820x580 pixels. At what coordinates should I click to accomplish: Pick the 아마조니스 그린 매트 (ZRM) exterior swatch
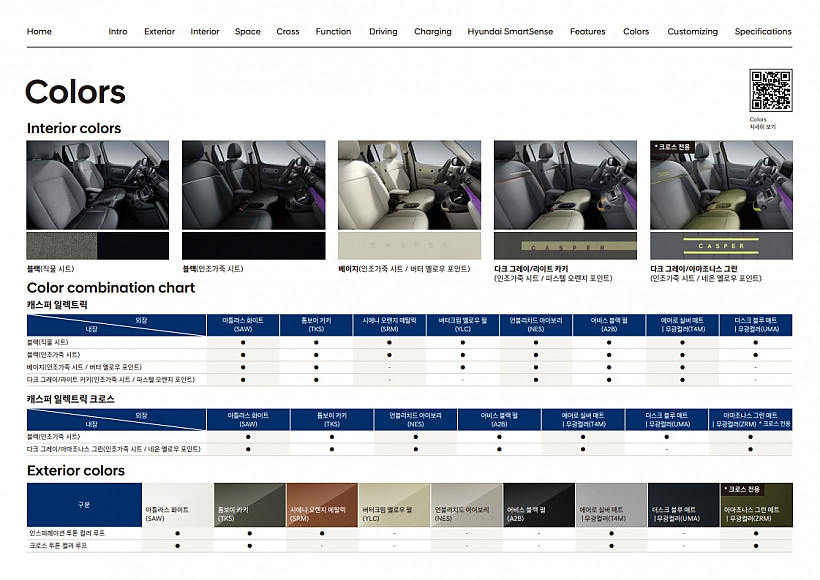(756, 505)
